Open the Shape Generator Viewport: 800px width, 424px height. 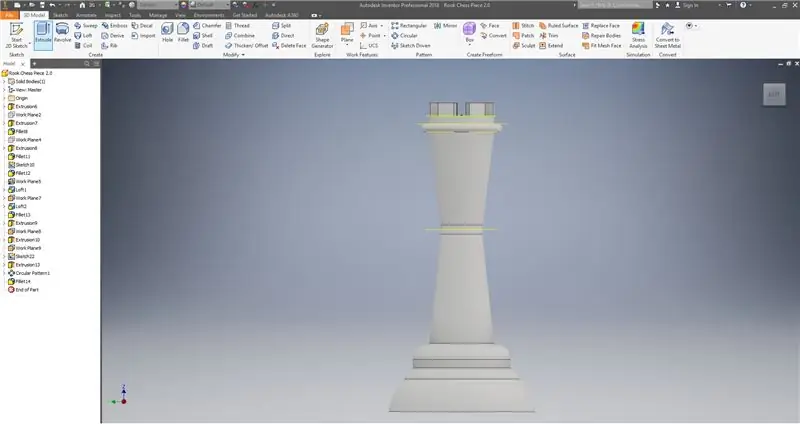coord(322,35)
